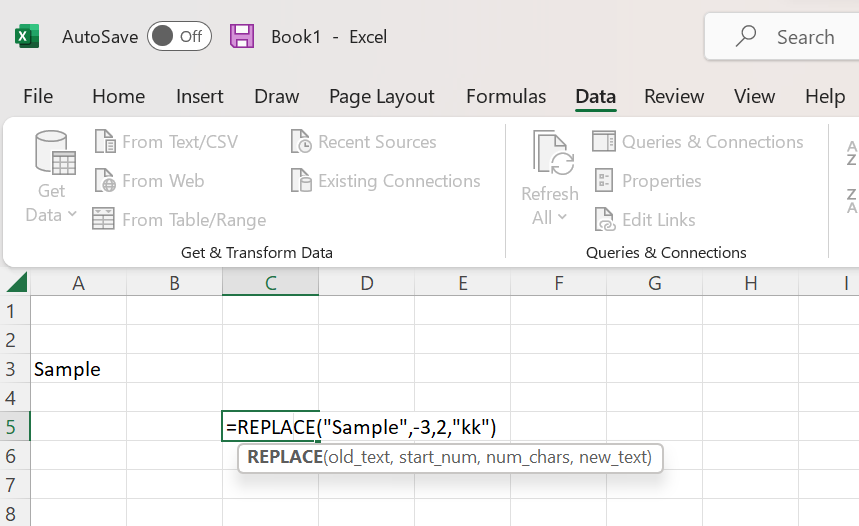859x526 pixels.
Task: Open the Formulas ribbon tab
Action: [x=506, y=96]
